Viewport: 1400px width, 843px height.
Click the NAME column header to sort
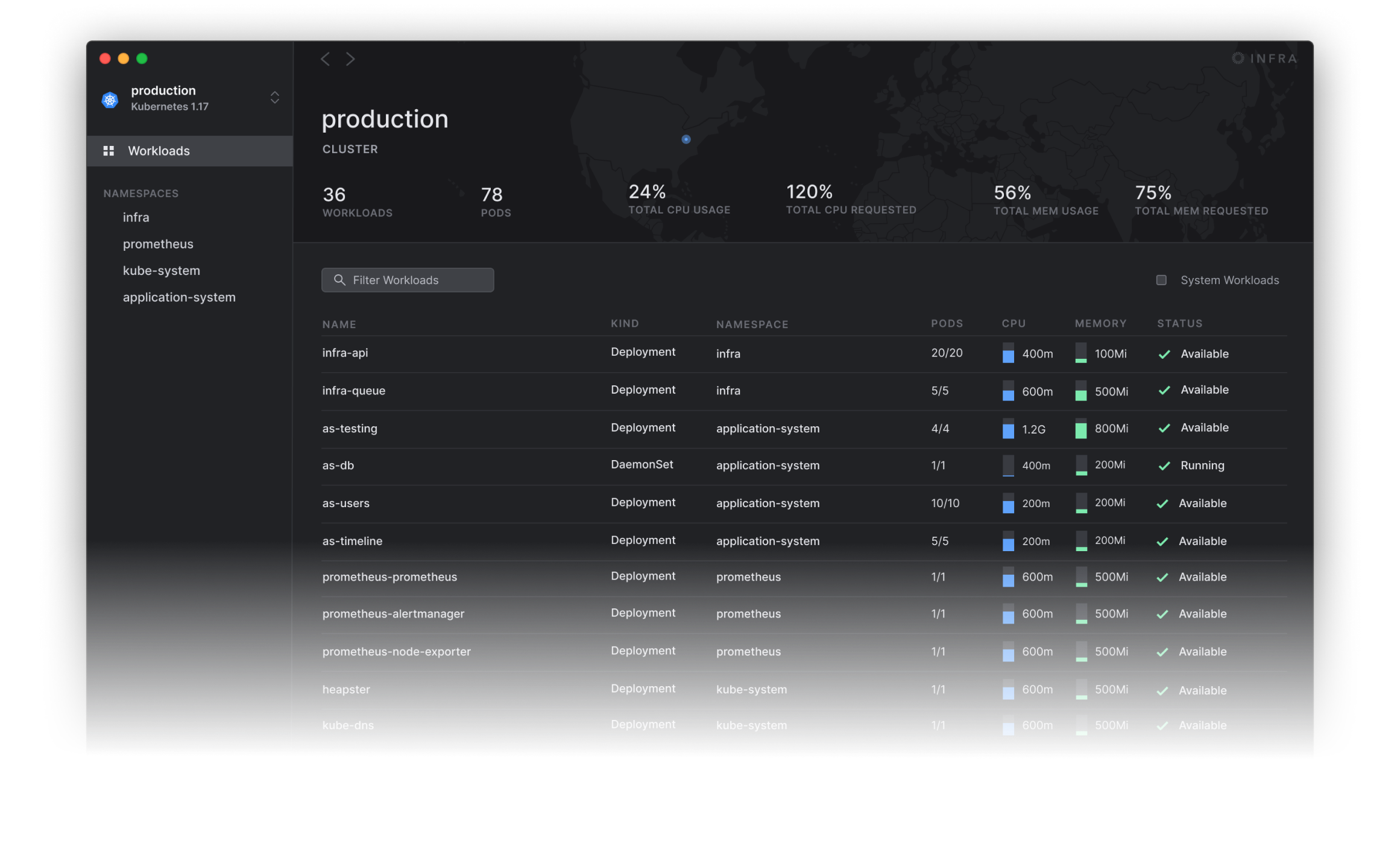click(x=339, y=324)
